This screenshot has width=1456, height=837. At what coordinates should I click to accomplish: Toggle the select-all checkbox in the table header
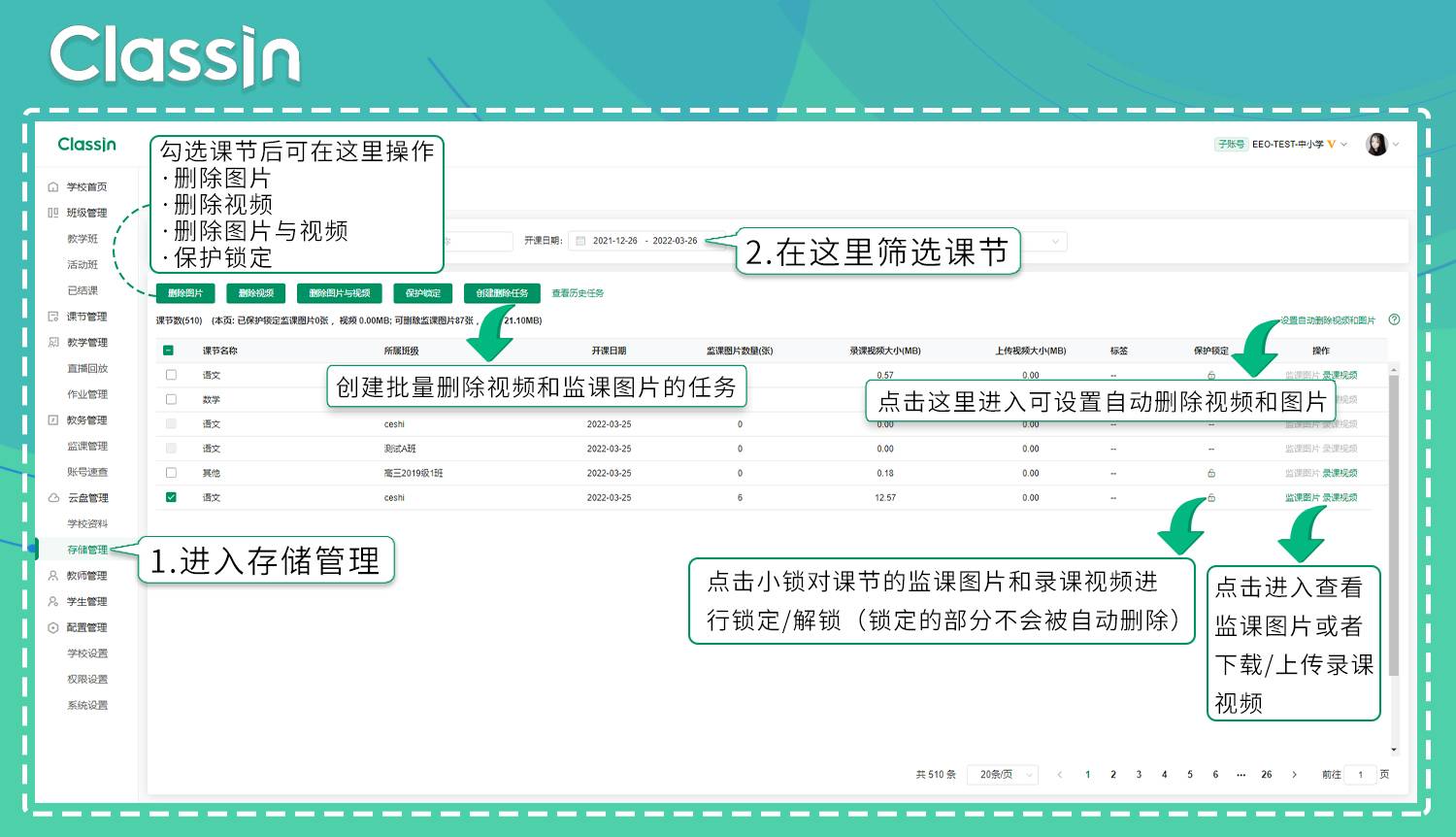169,351
